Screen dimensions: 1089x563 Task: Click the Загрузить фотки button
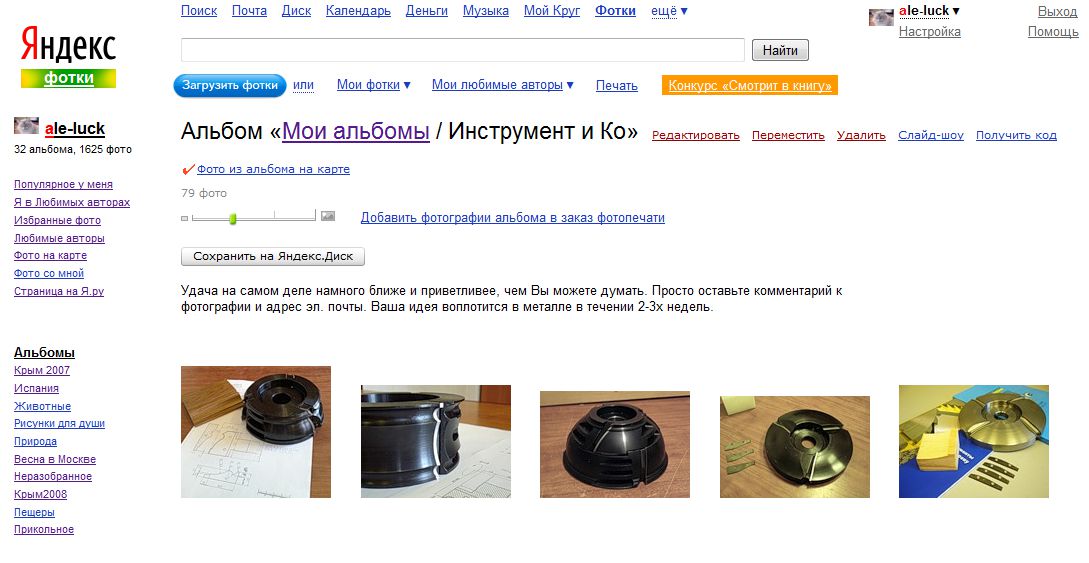coord(230,85)
